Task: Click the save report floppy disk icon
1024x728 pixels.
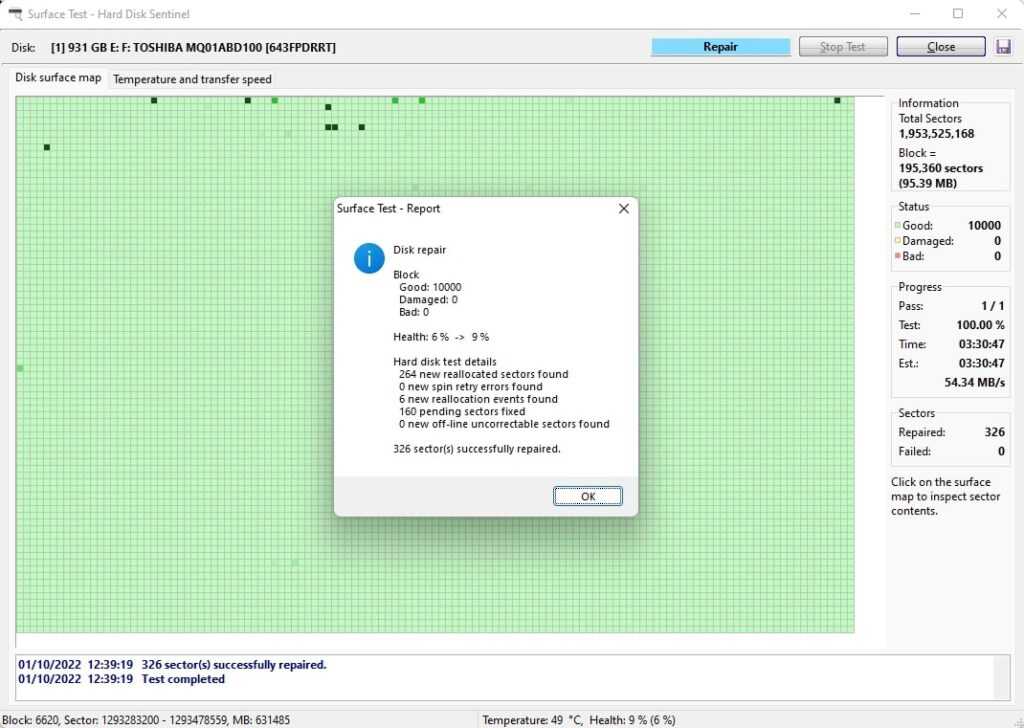Action: coord(1003,46)
